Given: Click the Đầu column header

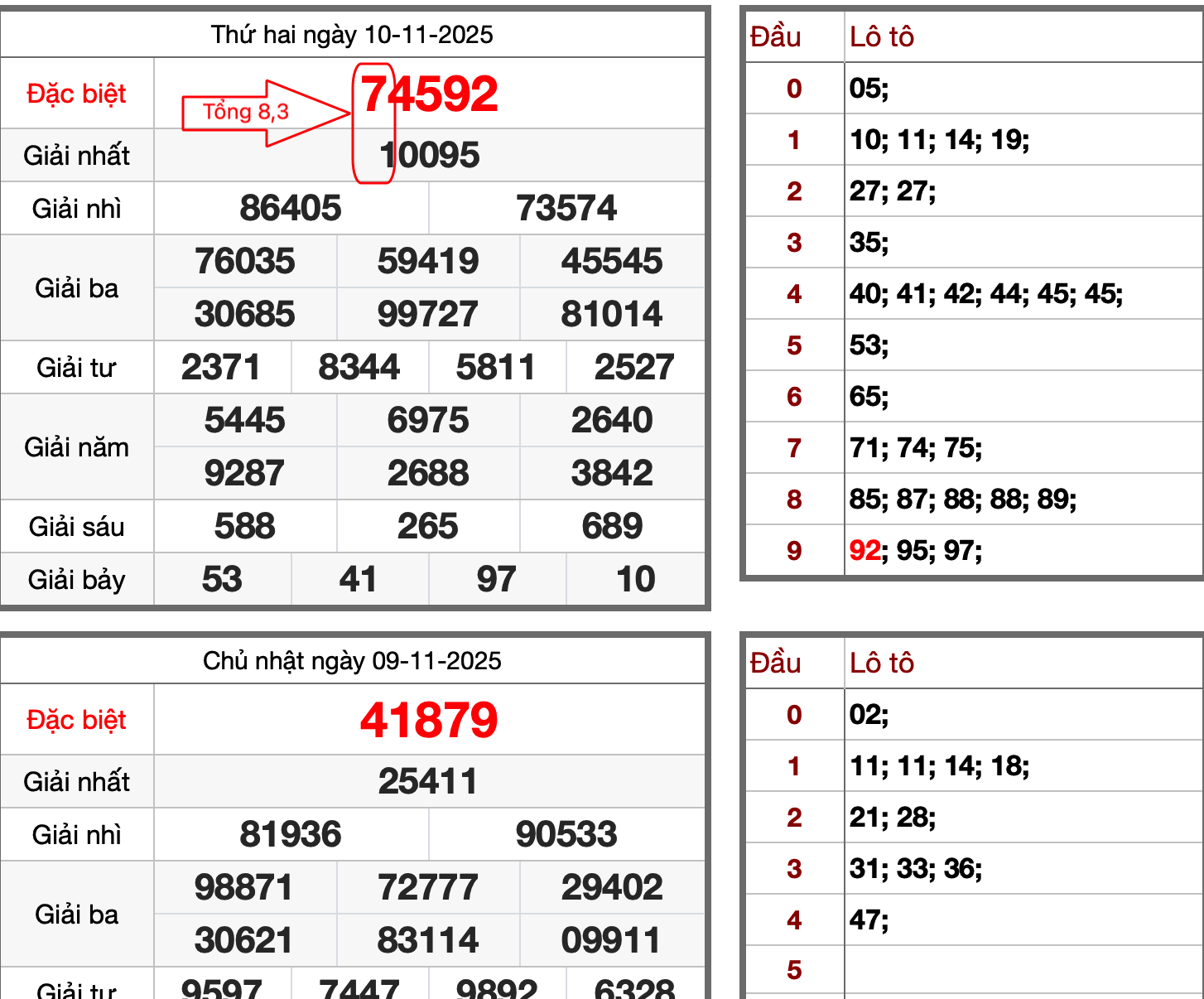Looking at the screenshot, I should coord(773,36).
